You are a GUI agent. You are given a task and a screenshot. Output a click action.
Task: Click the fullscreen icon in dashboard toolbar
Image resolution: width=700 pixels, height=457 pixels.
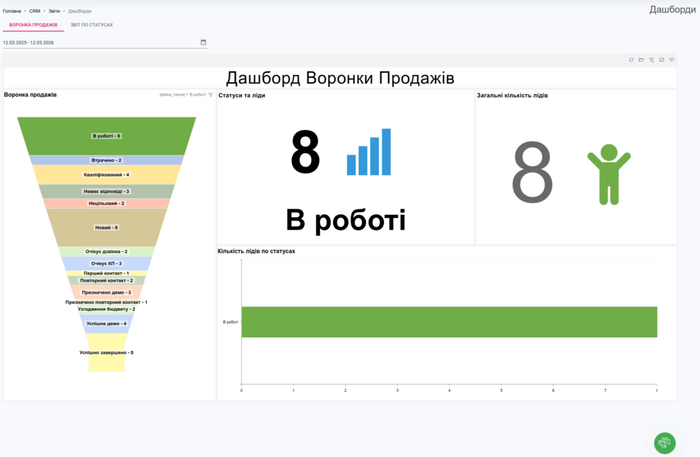point(661,60)
